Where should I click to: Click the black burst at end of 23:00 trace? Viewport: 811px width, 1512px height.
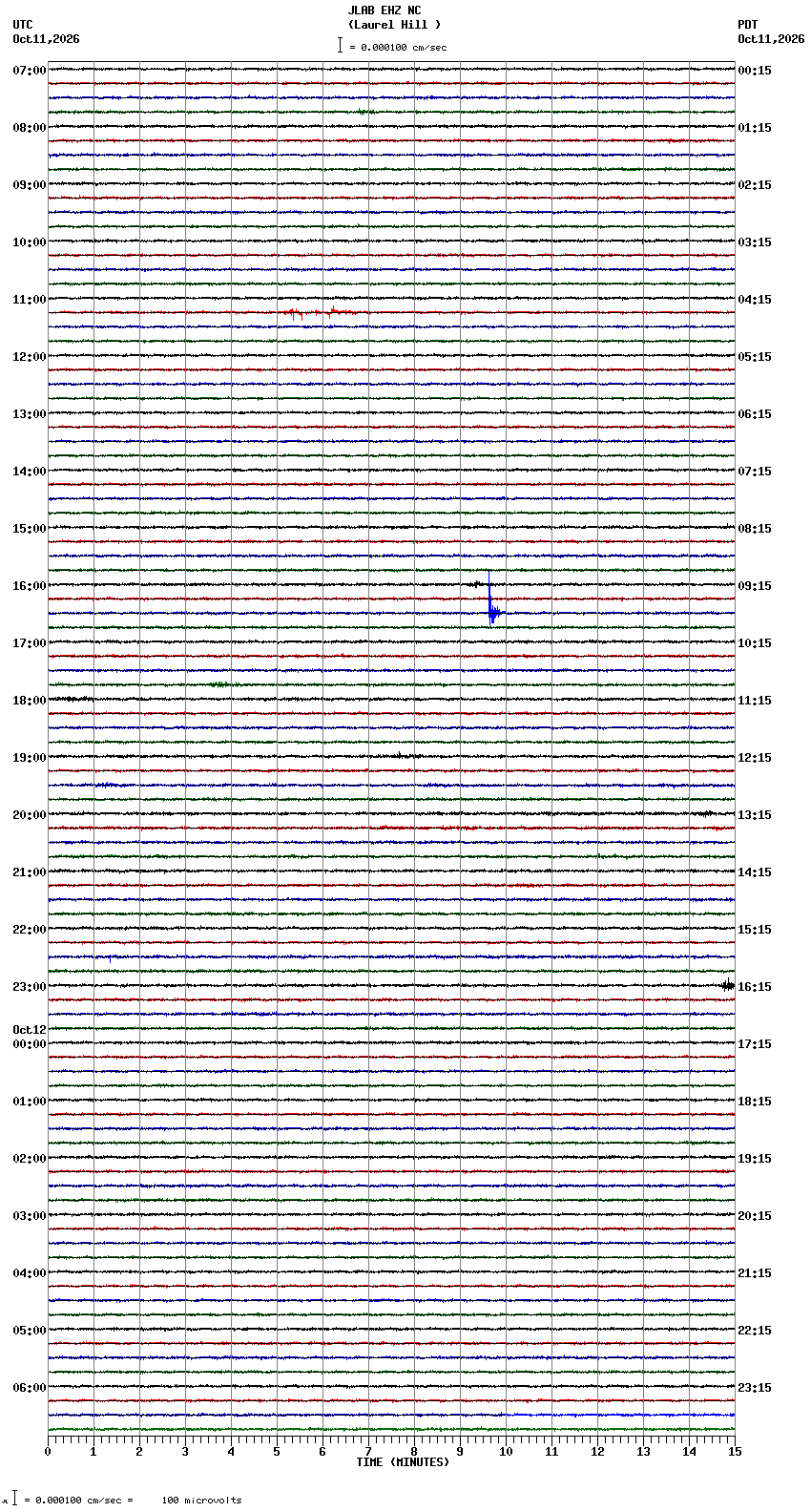point(728,985)
